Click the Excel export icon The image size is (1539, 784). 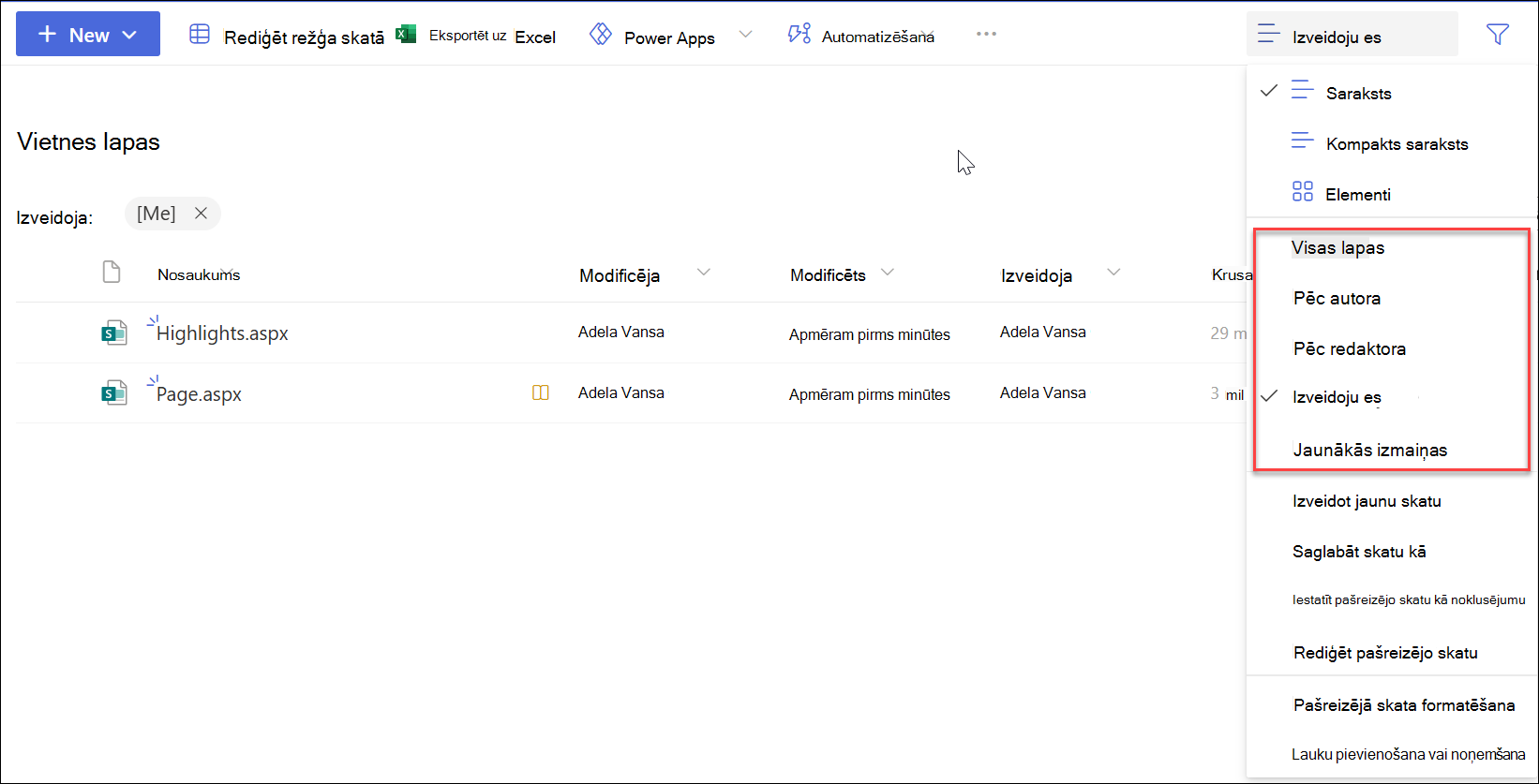(406, 35)
